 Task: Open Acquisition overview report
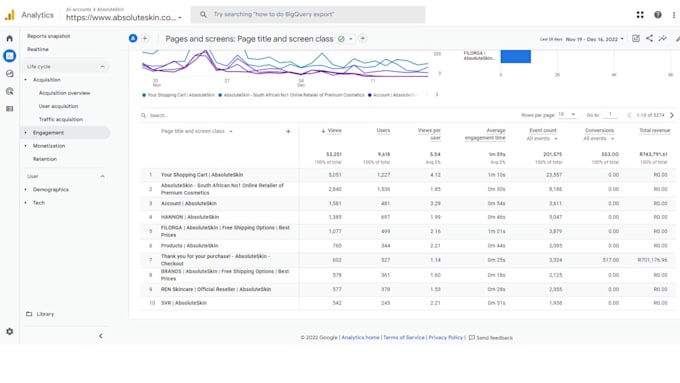coord(65,93)
